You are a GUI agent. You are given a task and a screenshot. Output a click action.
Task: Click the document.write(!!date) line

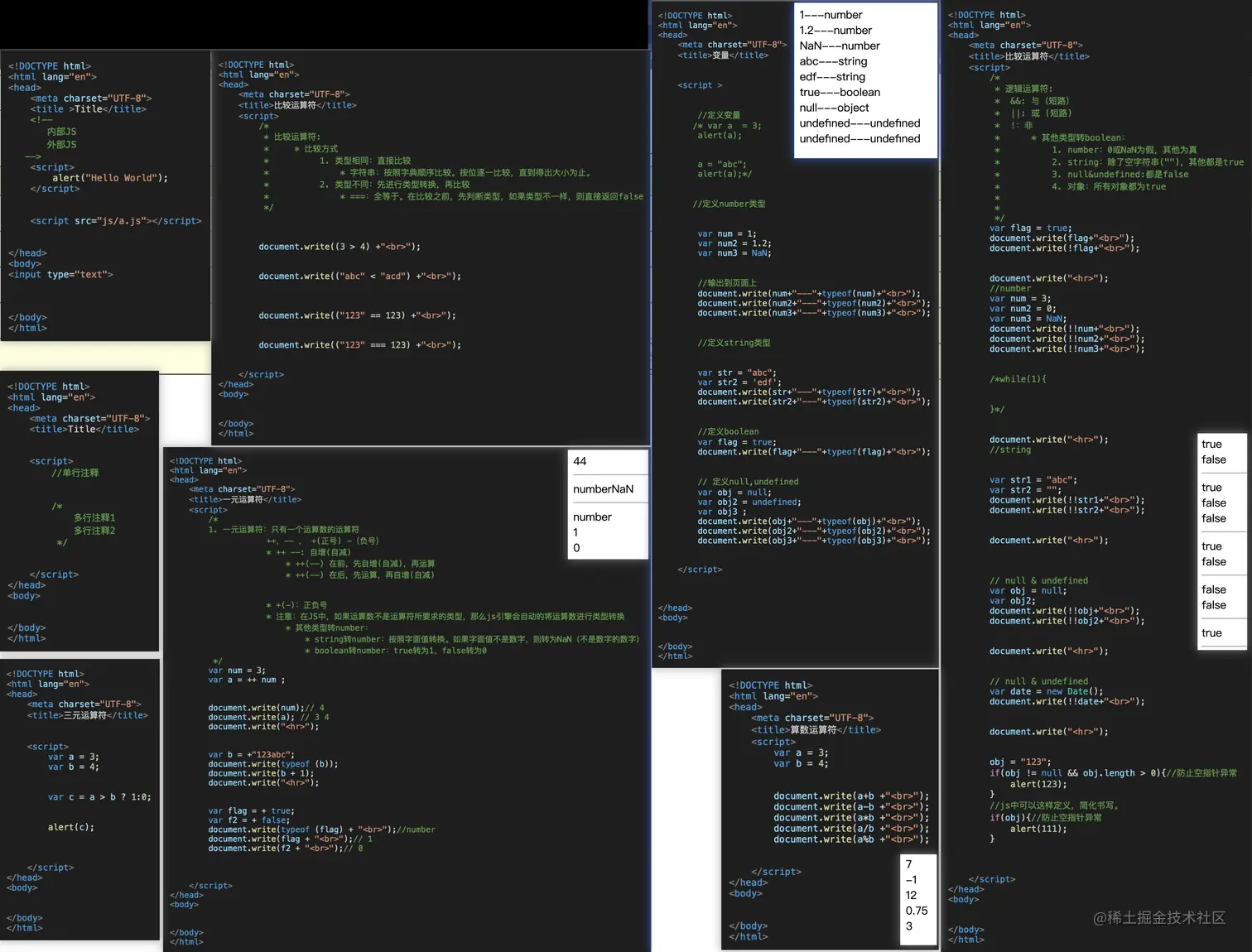point(1067,702)
